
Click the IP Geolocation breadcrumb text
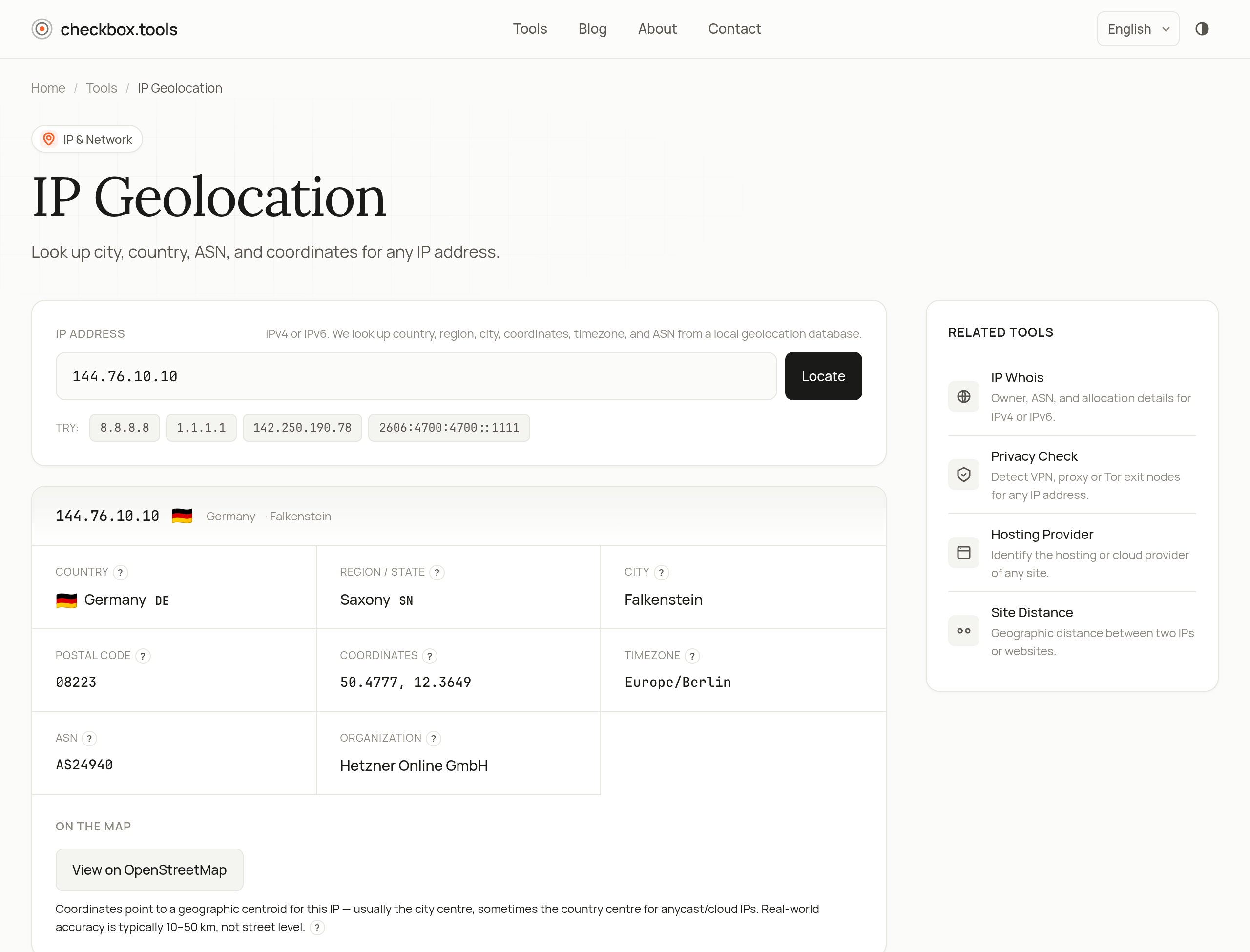tap(180, 88)
